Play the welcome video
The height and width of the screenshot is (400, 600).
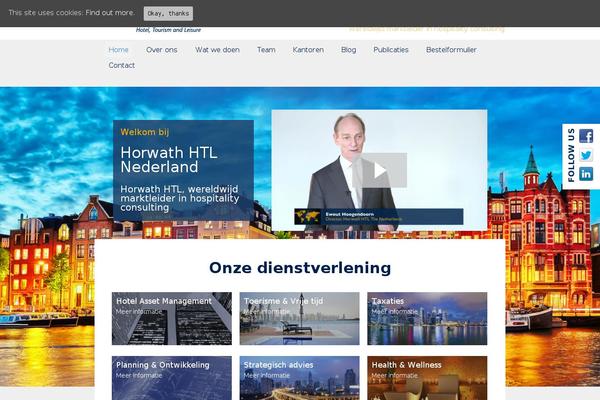click(380, 170)
